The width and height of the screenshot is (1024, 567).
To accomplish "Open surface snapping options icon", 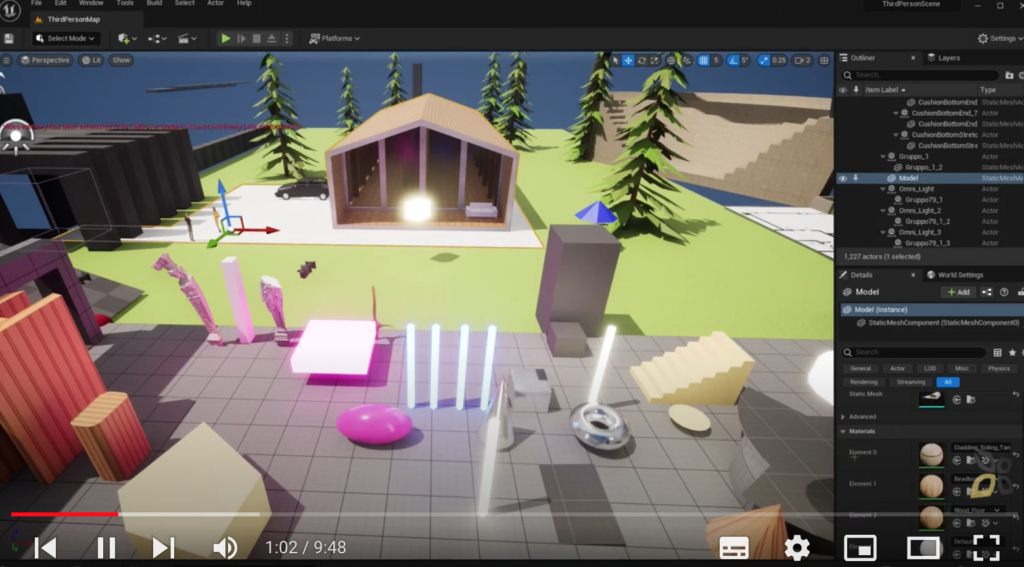I will (686, 60).
